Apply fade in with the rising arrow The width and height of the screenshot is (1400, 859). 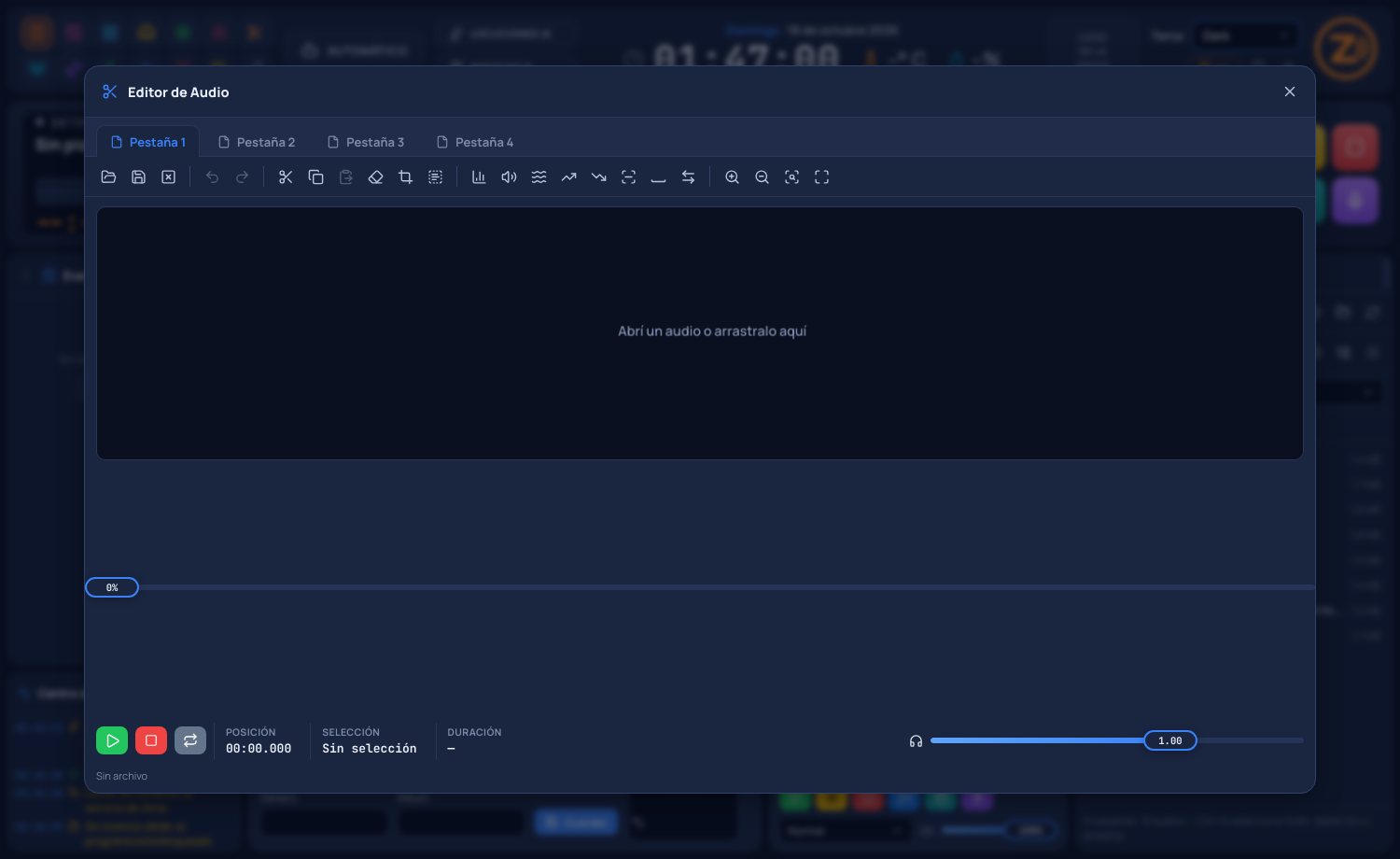pos(568,177)
